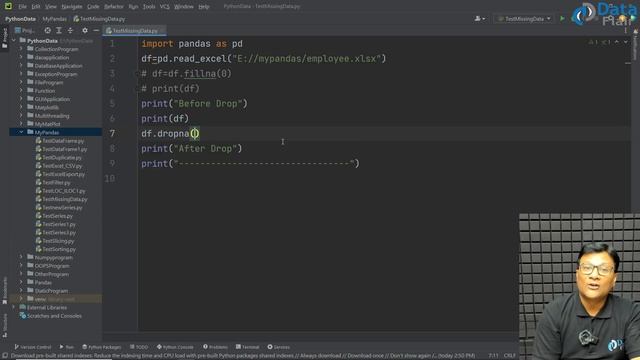The image size is (640, 360).
Task: Expand the CollectionProgram folder
Action: (21, 49)
